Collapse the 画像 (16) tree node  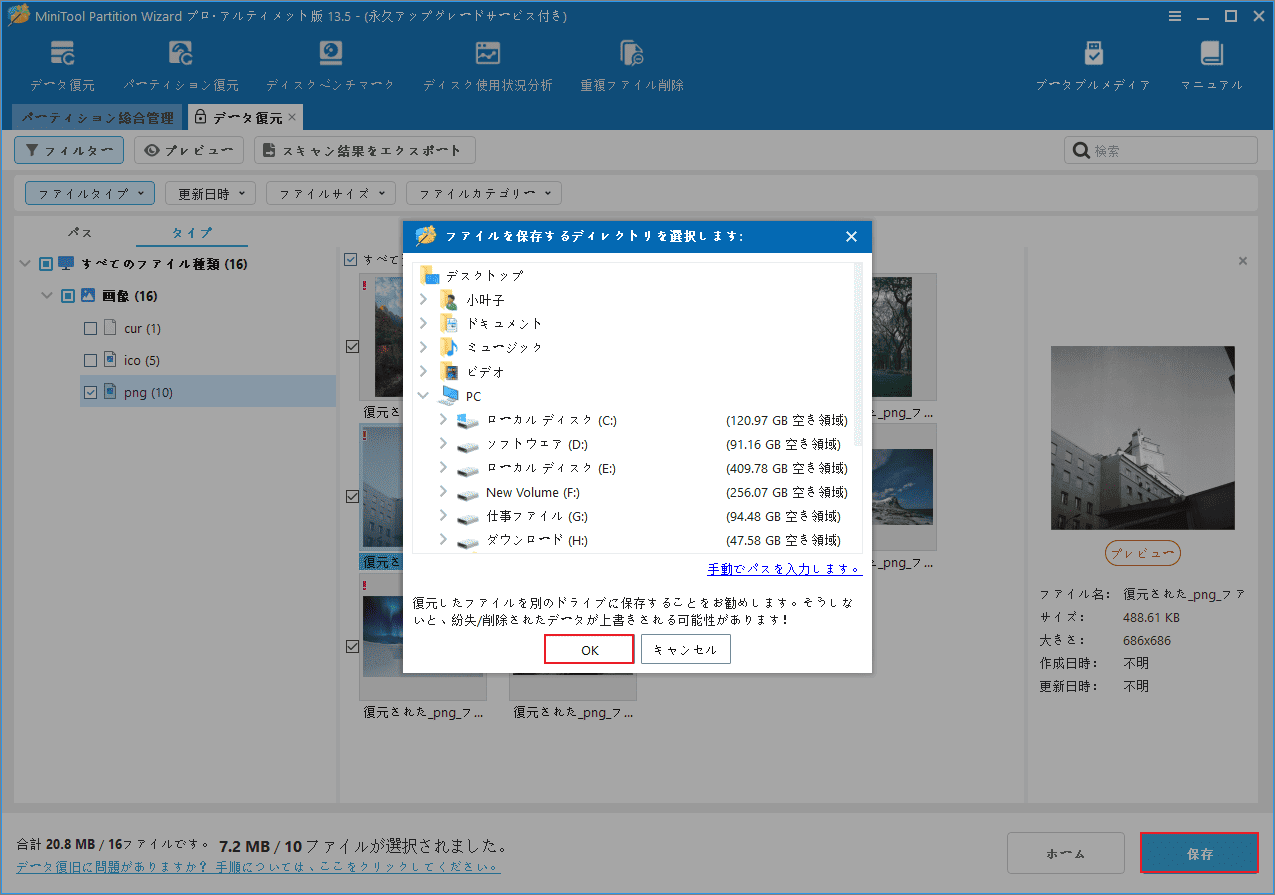click(45, 295)
